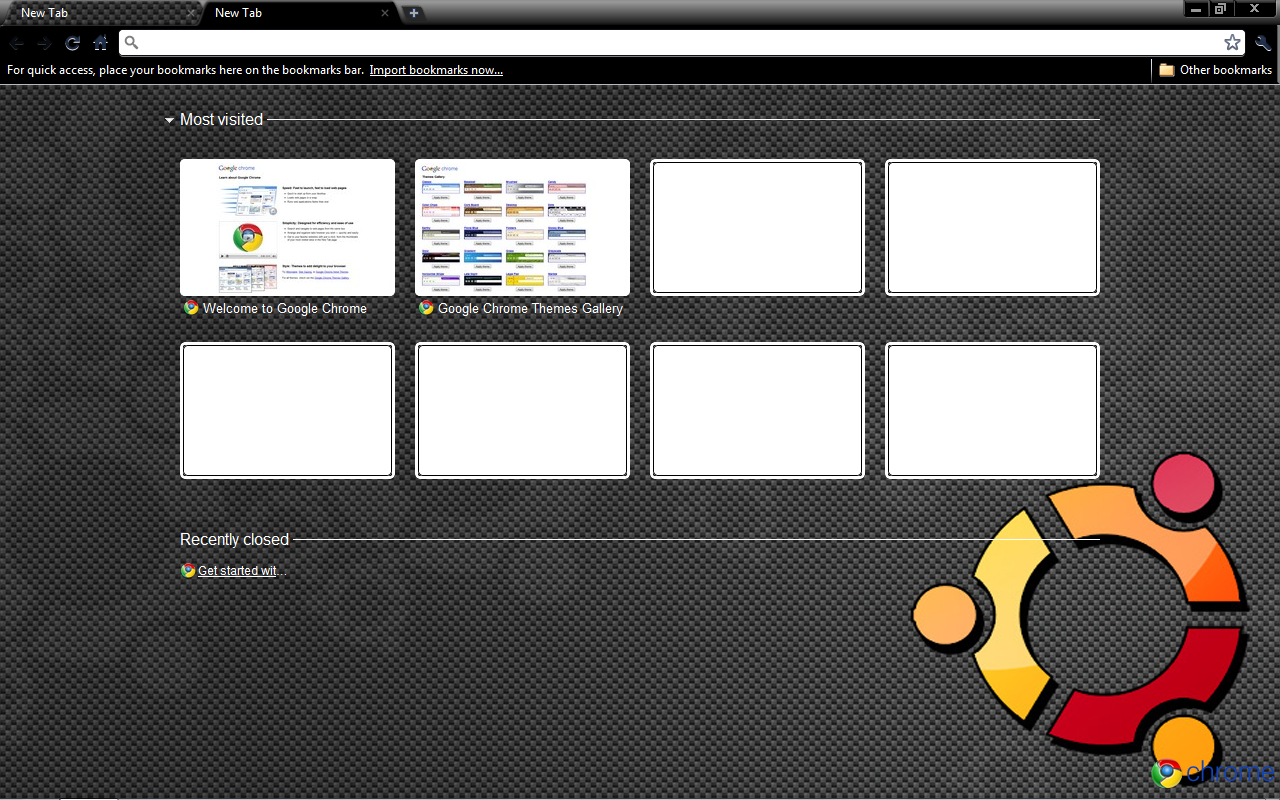
Task: Bookmark this page with the star icon
Action: (1232, 42)
